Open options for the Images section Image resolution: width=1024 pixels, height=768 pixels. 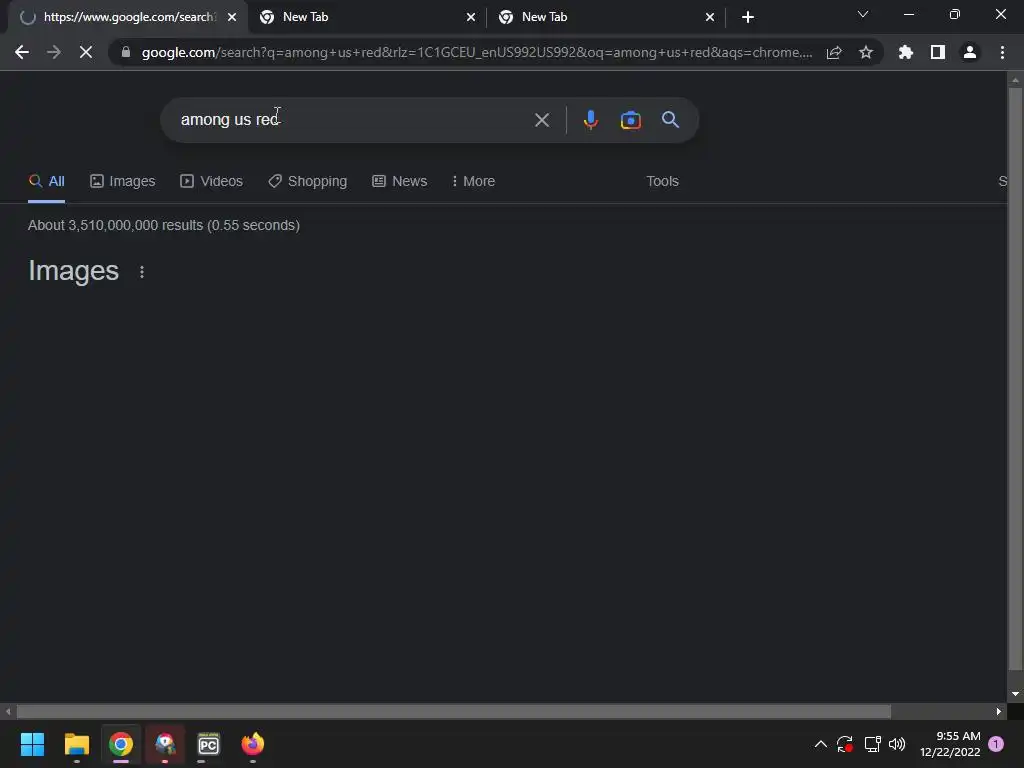click(142, 272)
